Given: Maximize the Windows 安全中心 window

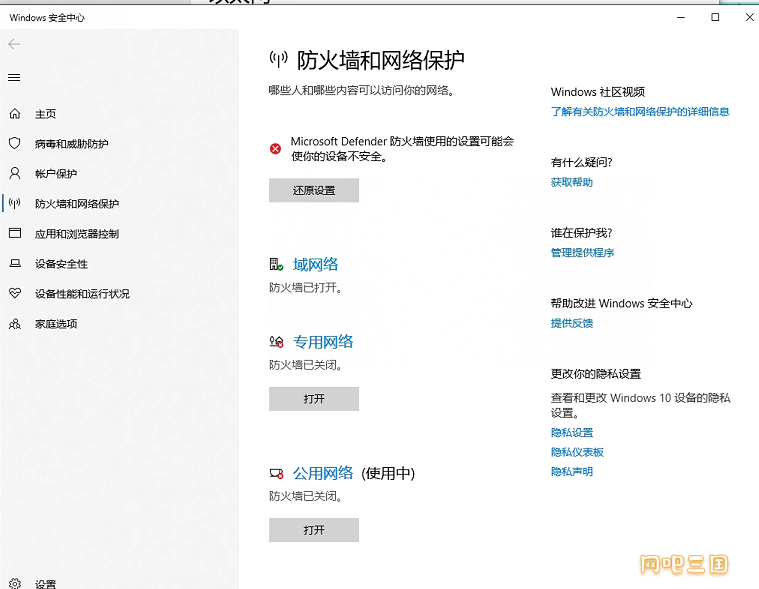Looking at the screenshot, I should (715, 17).
